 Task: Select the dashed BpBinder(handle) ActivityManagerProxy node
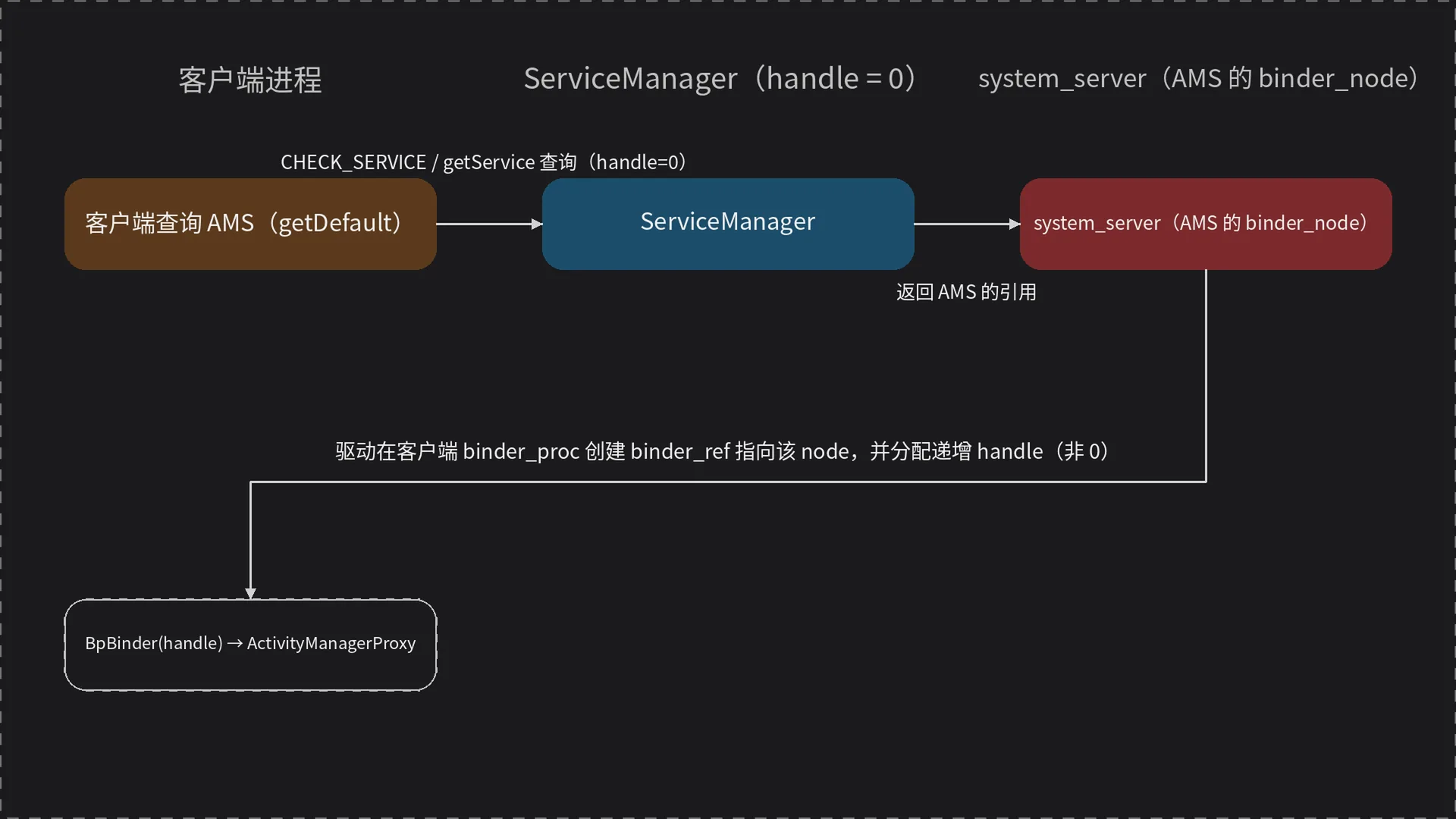pyautogui.click(x=250, y=645)
